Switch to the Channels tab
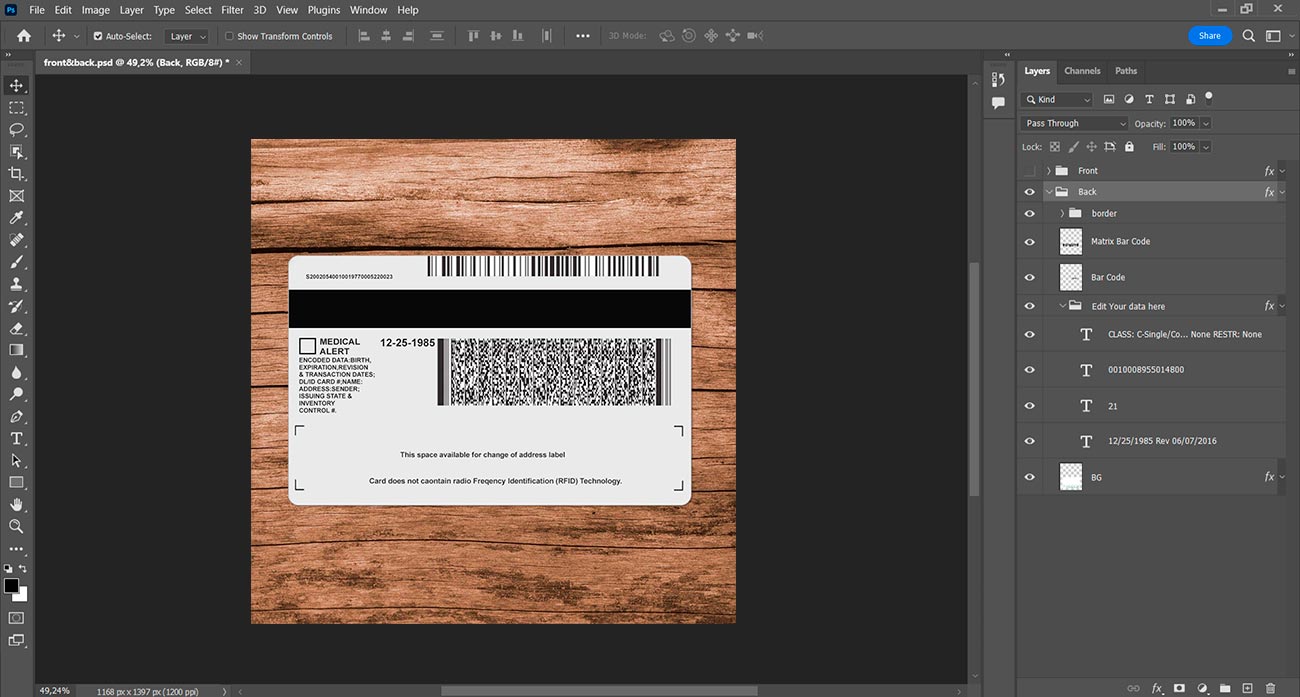 point(1082,71)
